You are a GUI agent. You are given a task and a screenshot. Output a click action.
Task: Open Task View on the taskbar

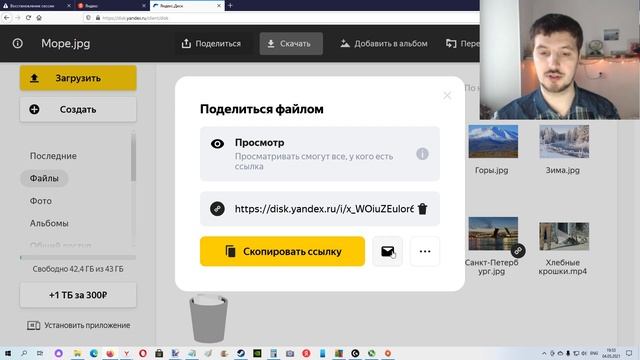(40, 353)
